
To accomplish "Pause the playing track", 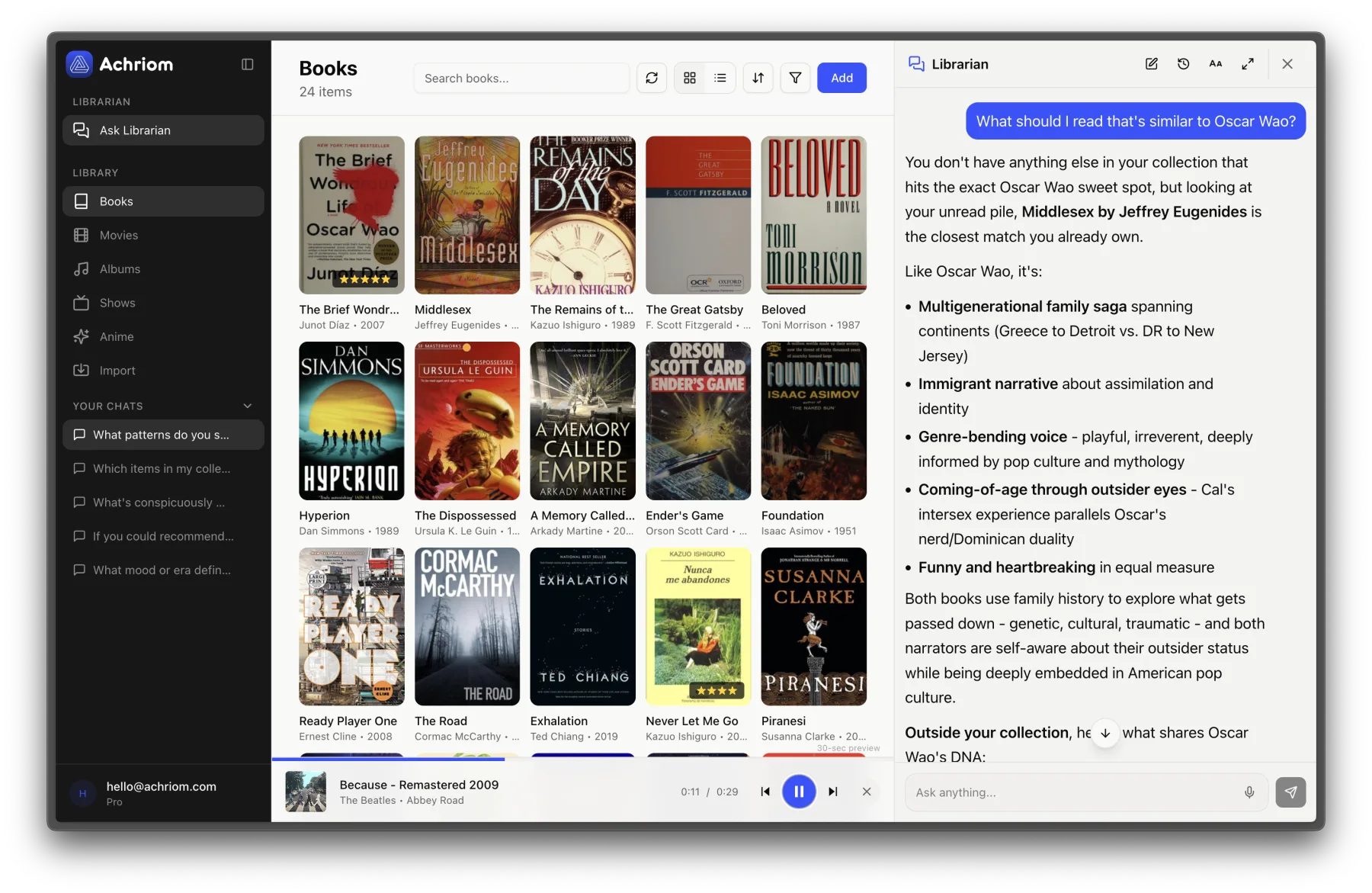I will [x=799, y=792].
